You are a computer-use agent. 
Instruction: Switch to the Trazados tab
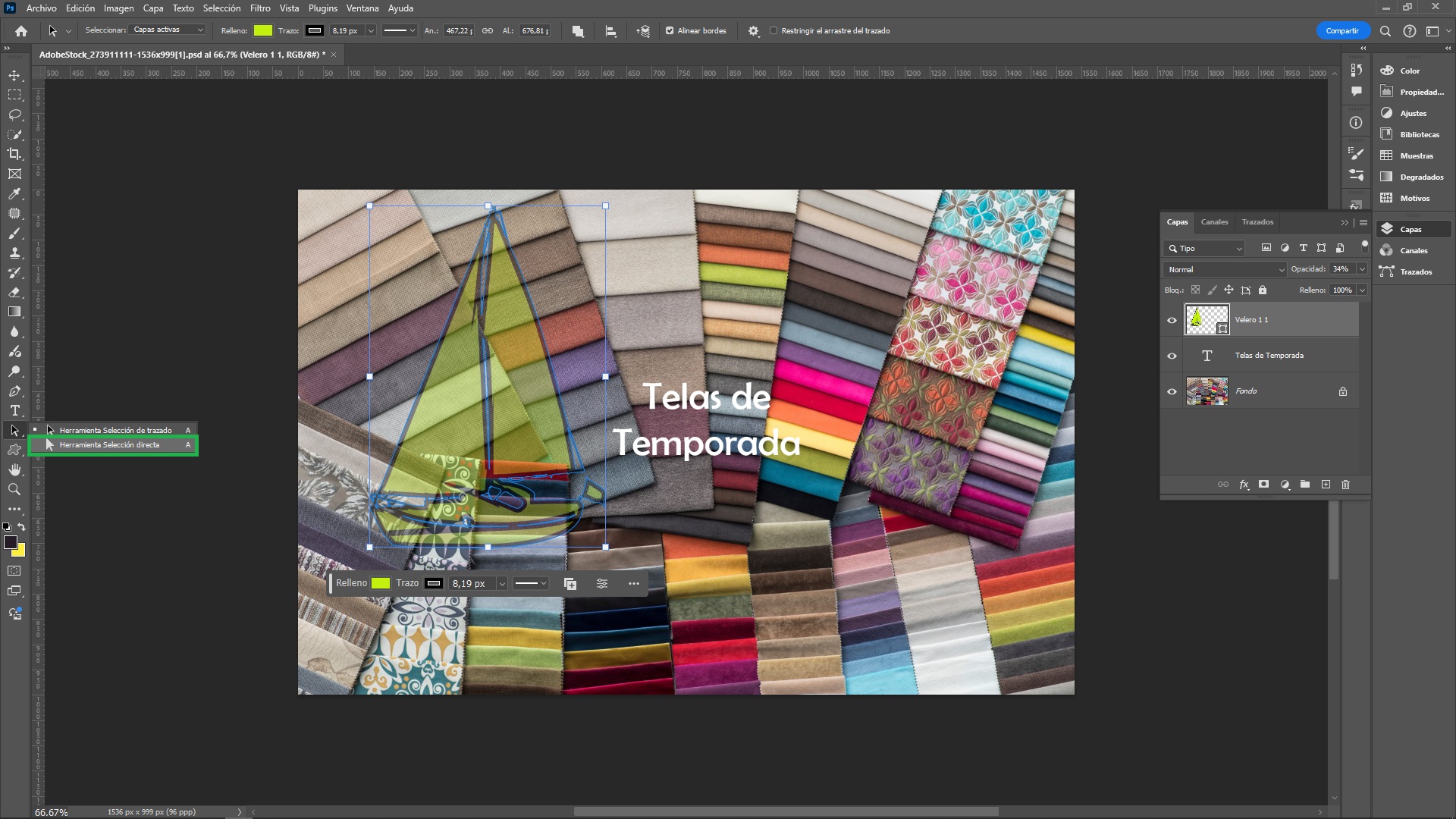pos(1256,222)
